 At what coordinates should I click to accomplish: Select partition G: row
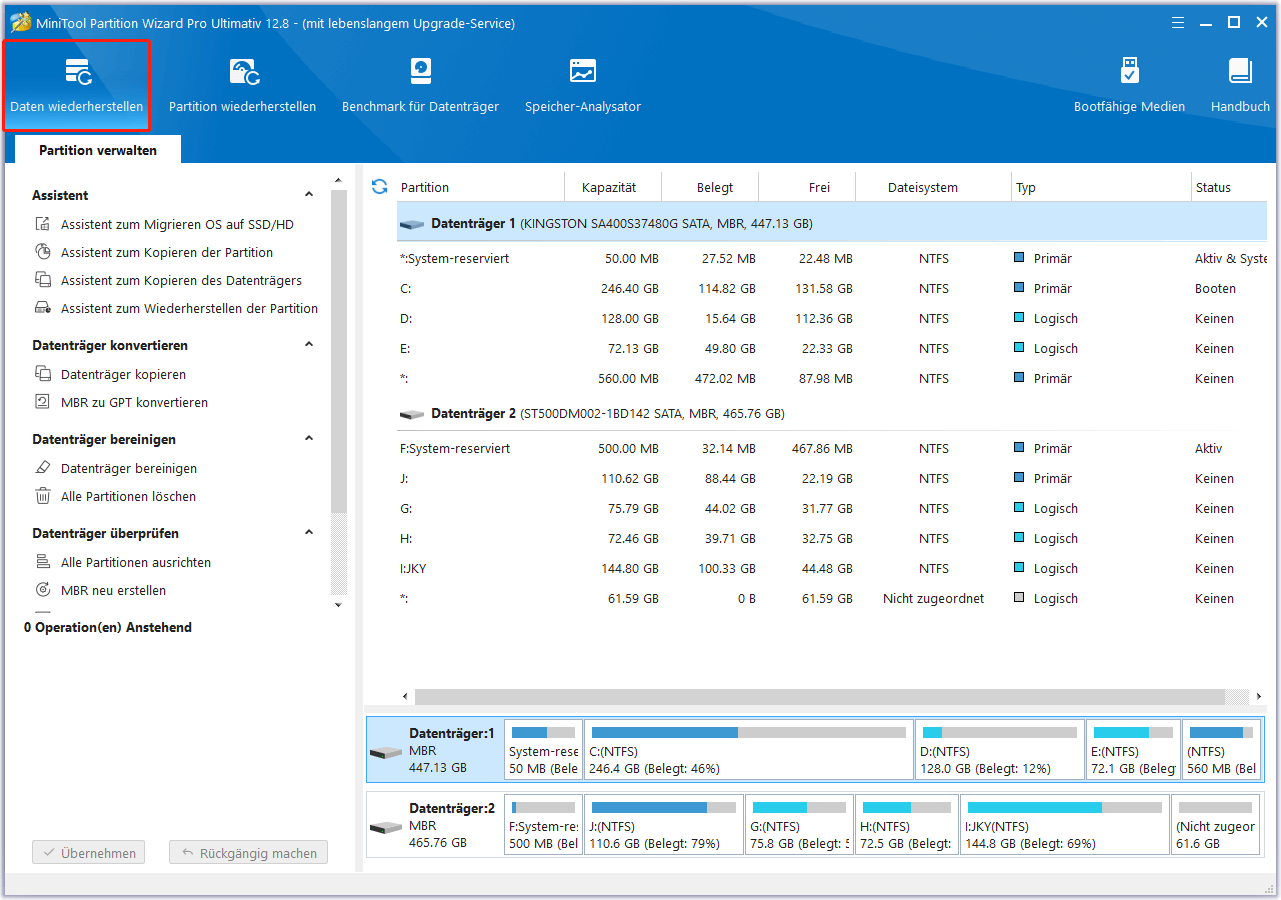pyautogui.click(x=831, y=509)
